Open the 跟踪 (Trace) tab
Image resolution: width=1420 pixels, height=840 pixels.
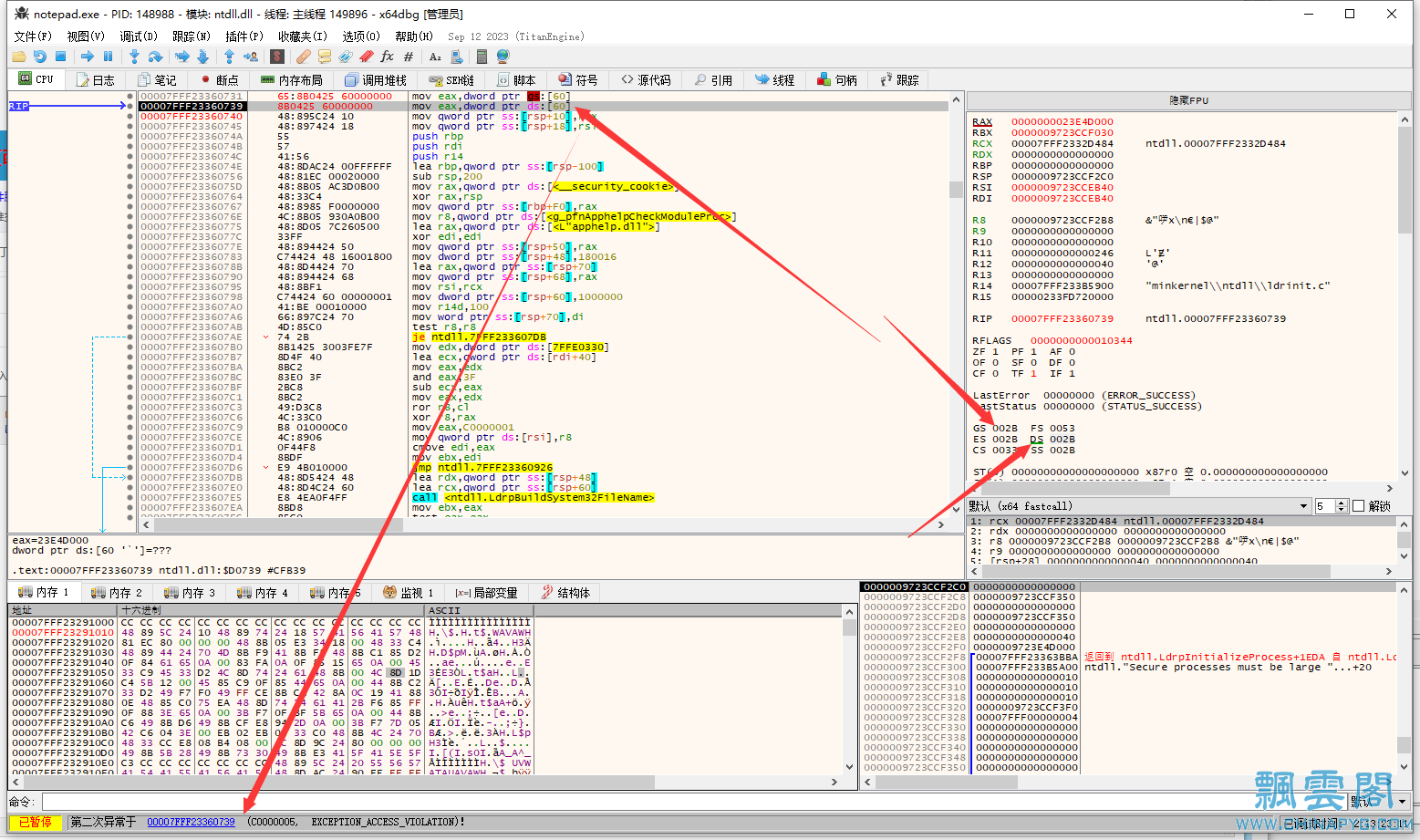(899, 80)
